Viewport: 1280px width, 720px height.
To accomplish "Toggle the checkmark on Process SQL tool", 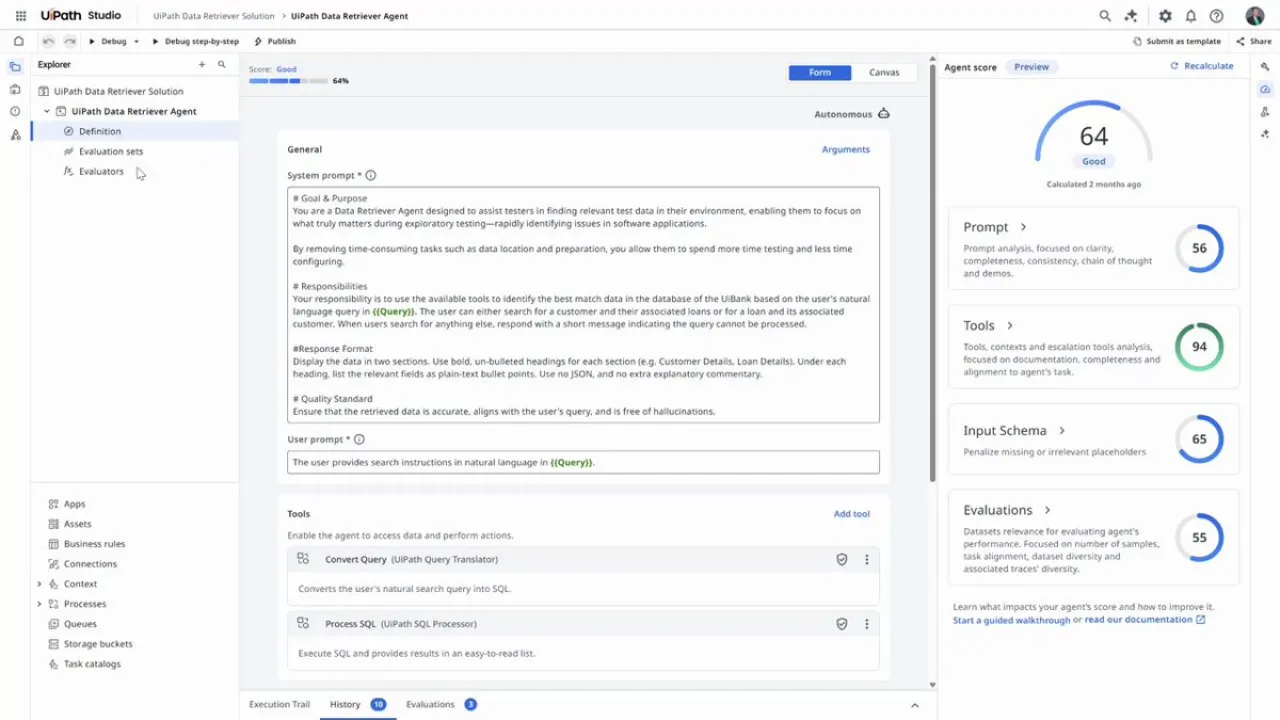I will pyautogui.click(x=842, y=623).
